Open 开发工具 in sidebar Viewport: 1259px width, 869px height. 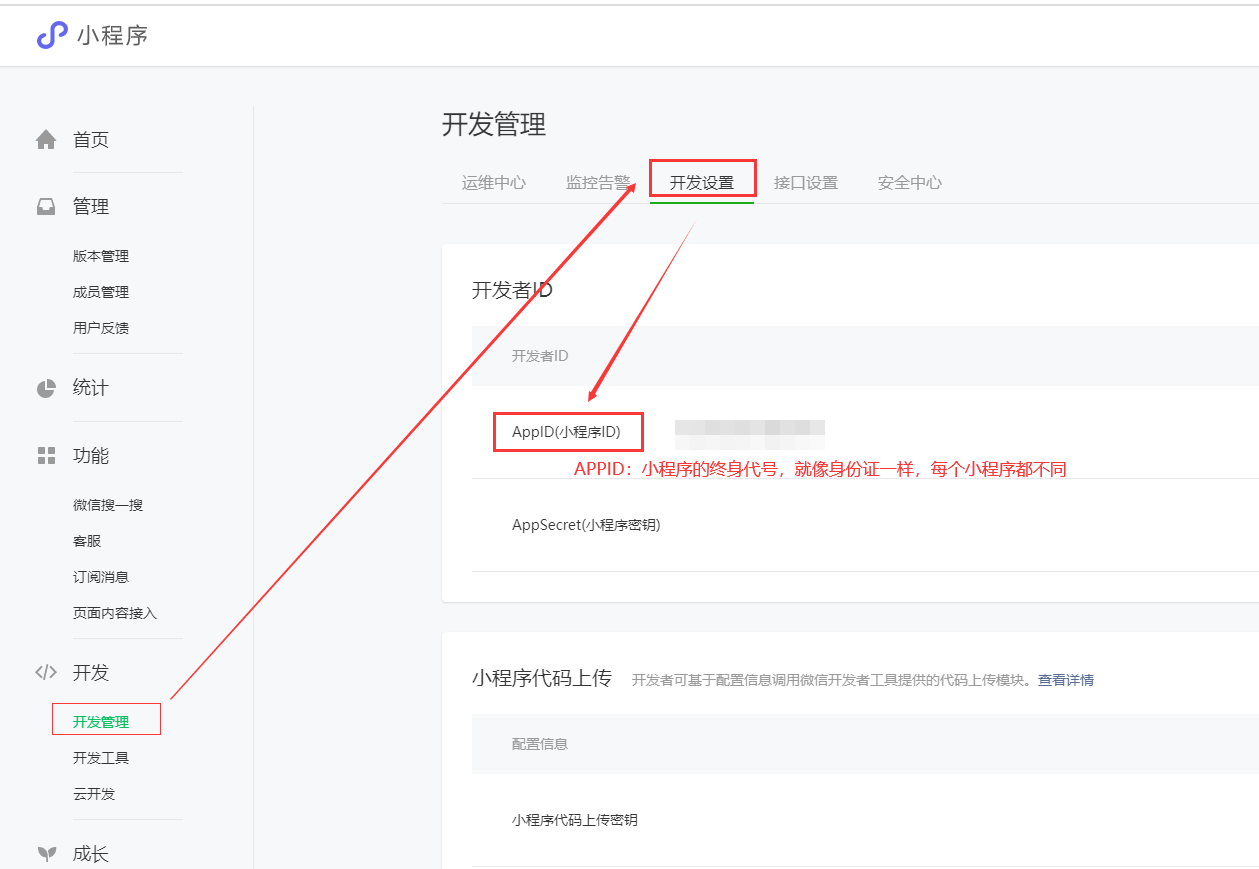click(x=101, y=758)
